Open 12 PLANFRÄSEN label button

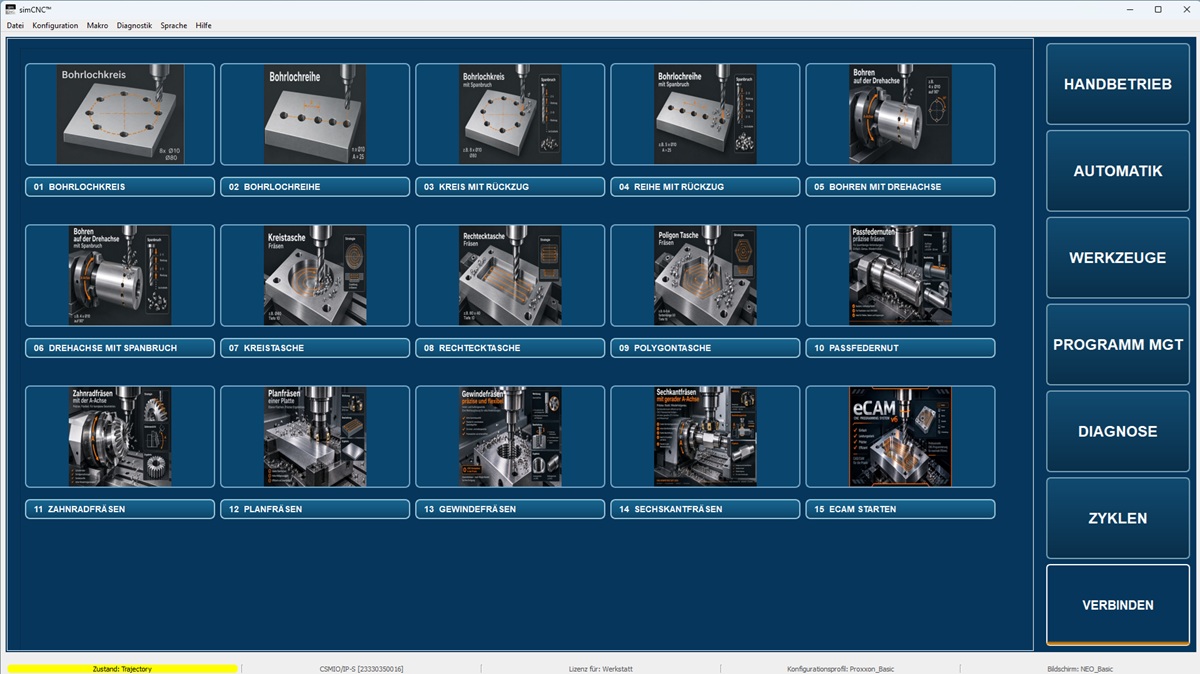[x=315, y=509]
